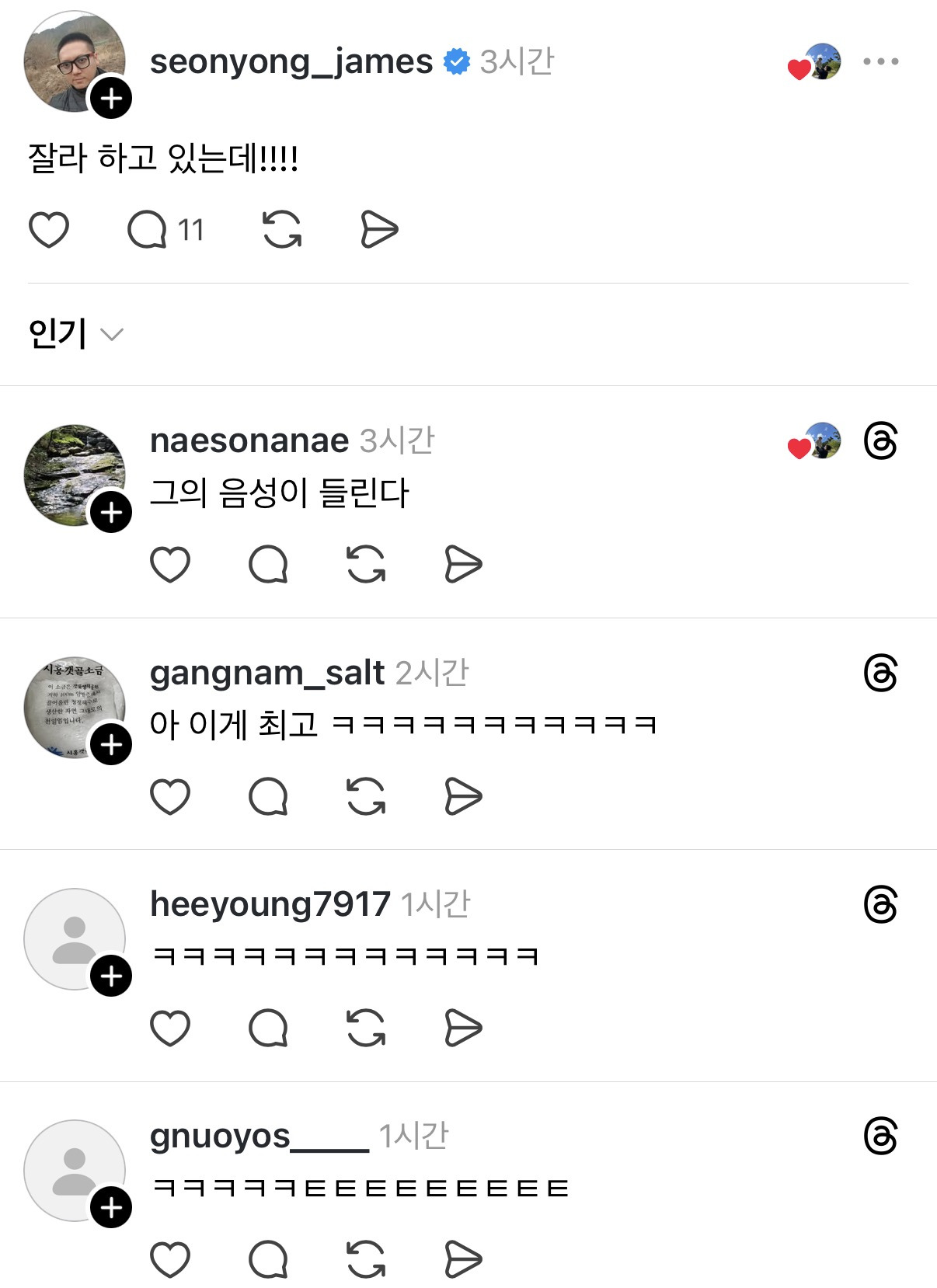
Task: Open gangnam_salt profile username link
Action: (266, 673)
